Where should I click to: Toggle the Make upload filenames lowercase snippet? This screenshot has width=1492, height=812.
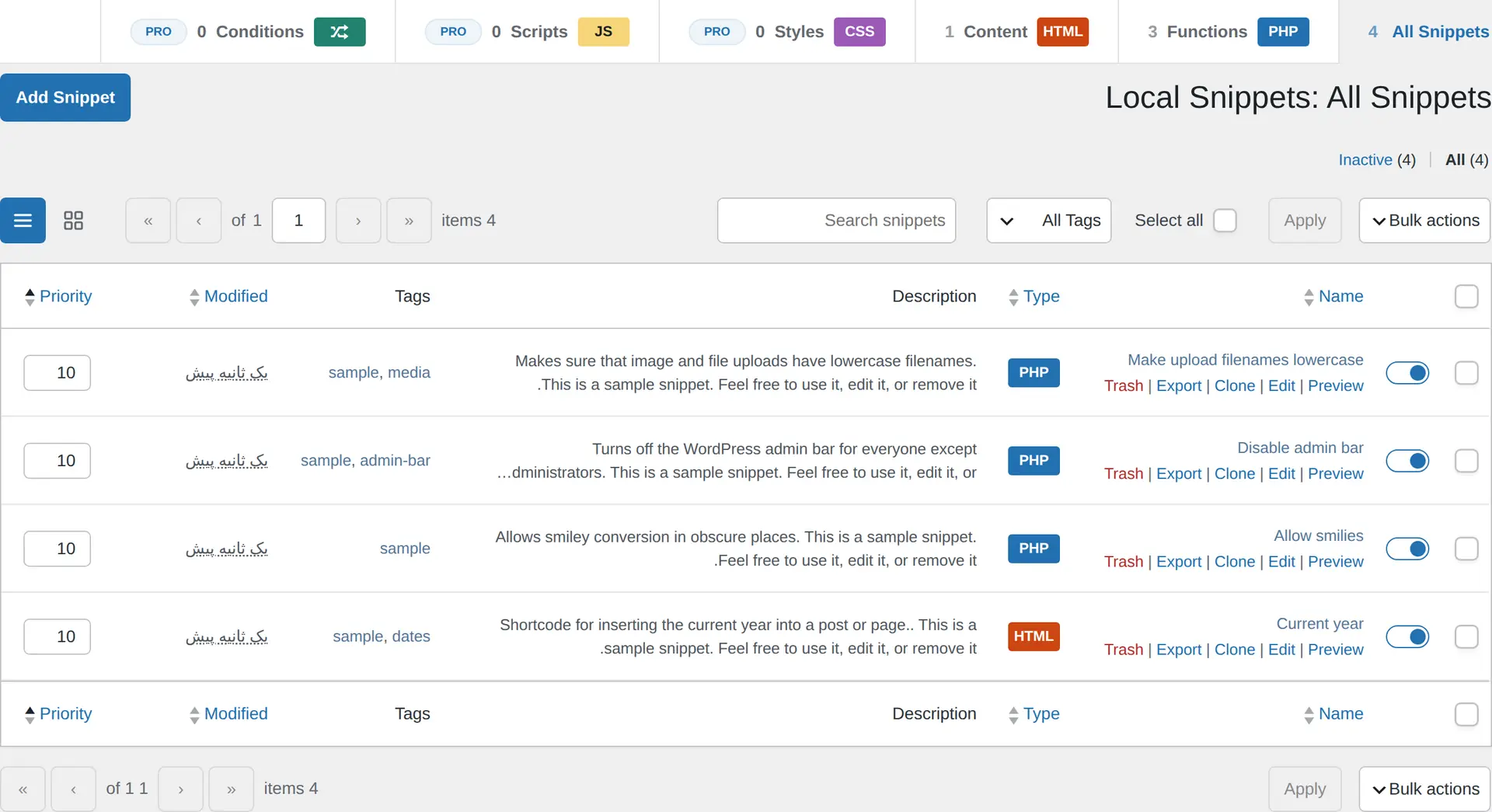coord(1407,373)
